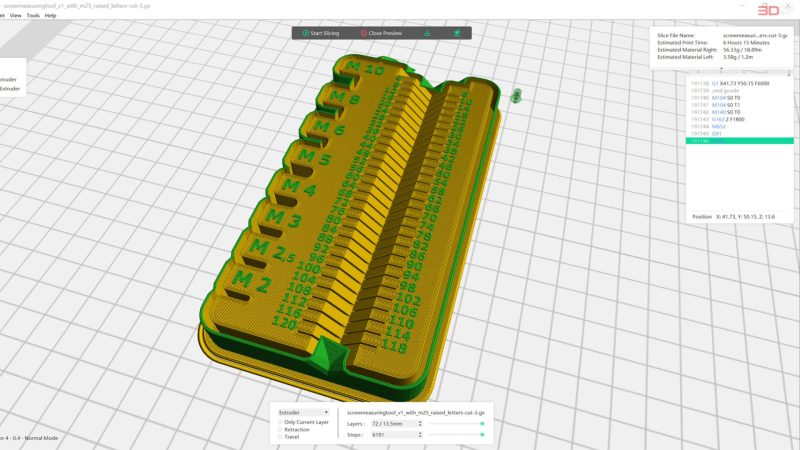Click the Close Preview button
Screen dimensions: 800x450
381,33
